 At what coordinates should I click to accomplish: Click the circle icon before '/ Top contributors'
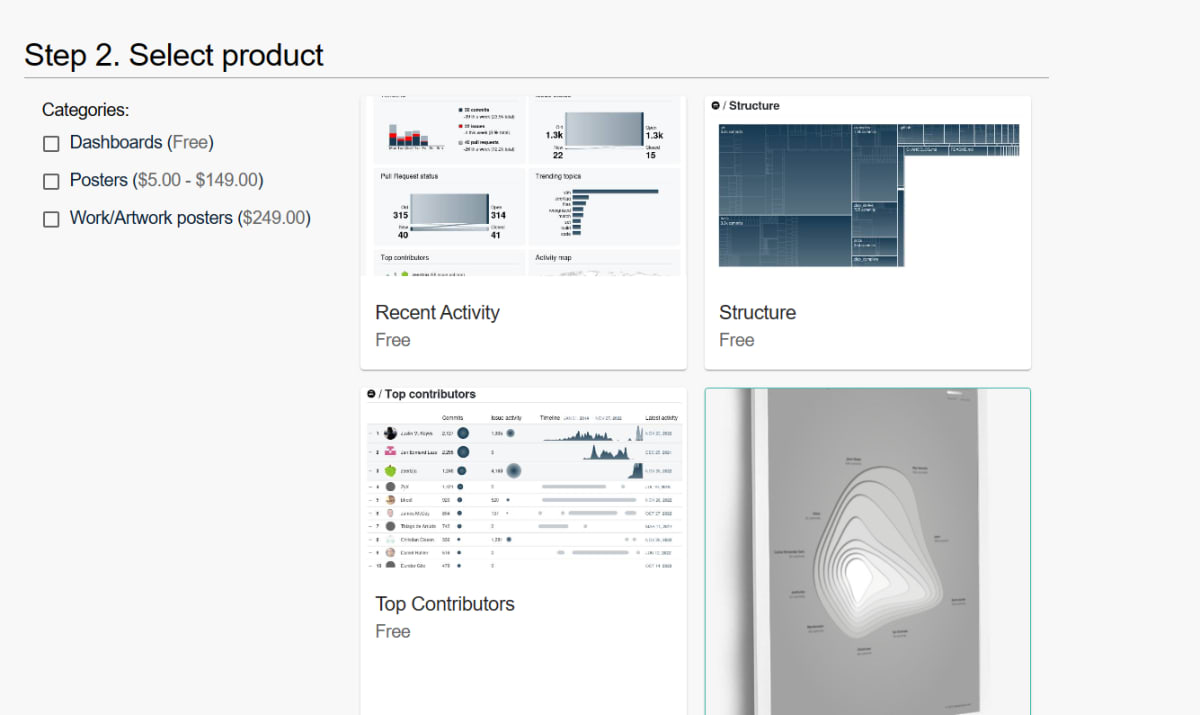[371, 394]
